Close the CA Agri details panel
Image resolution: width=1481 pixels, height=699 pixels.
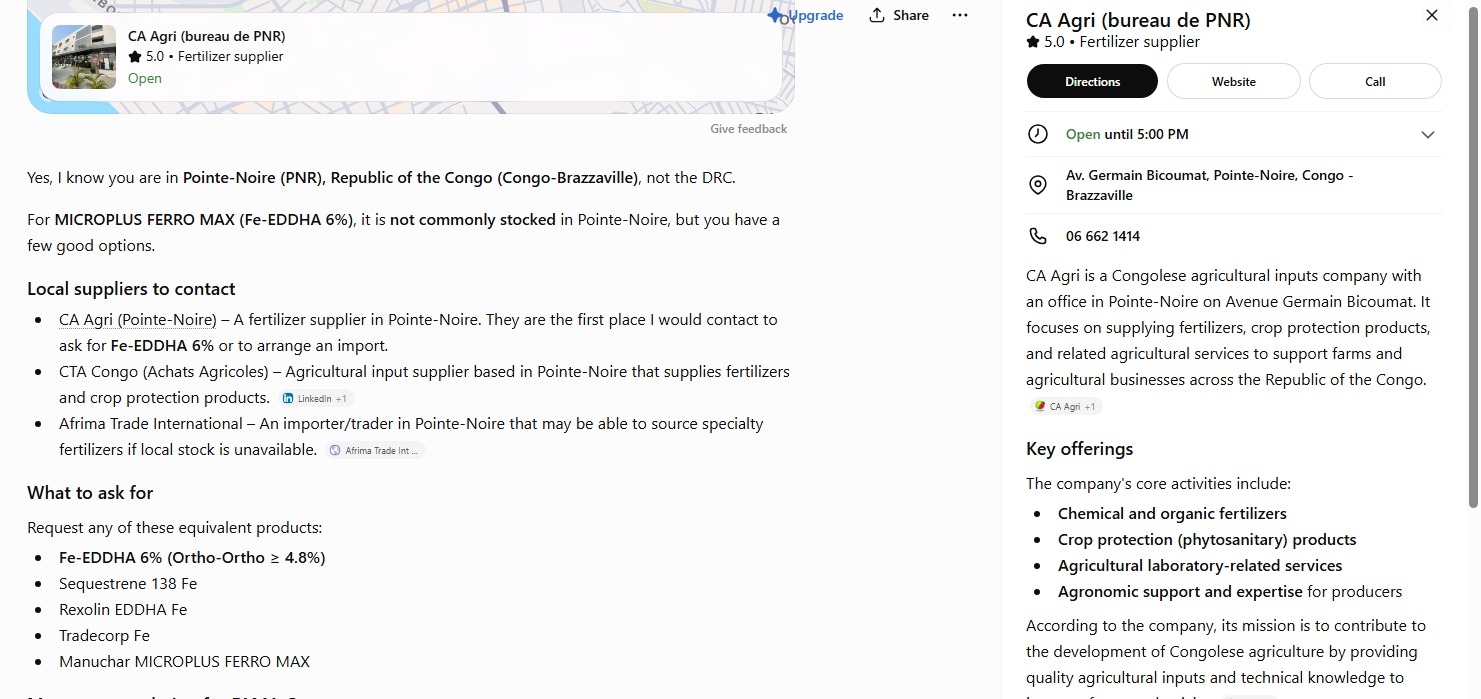click(1431, 15)
